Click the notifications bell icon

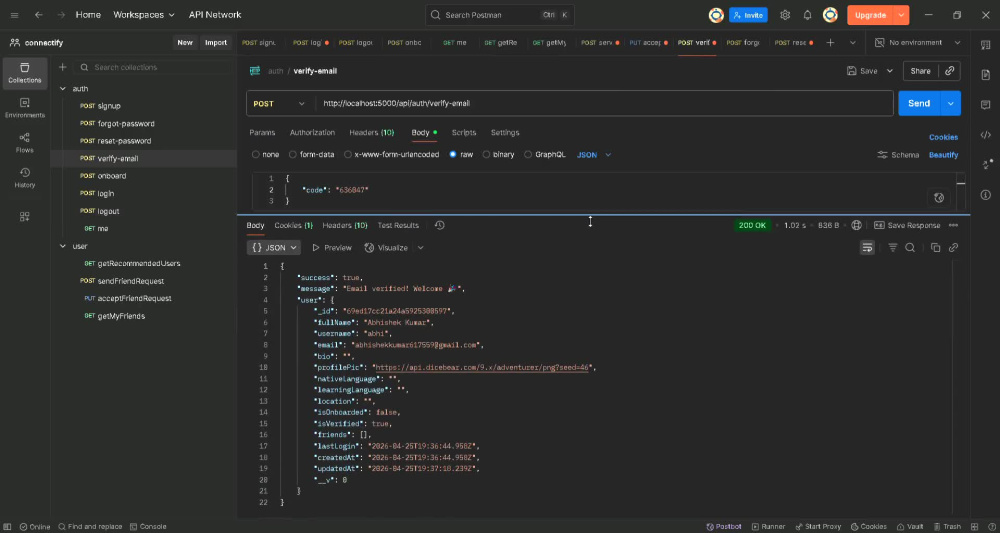807,15
